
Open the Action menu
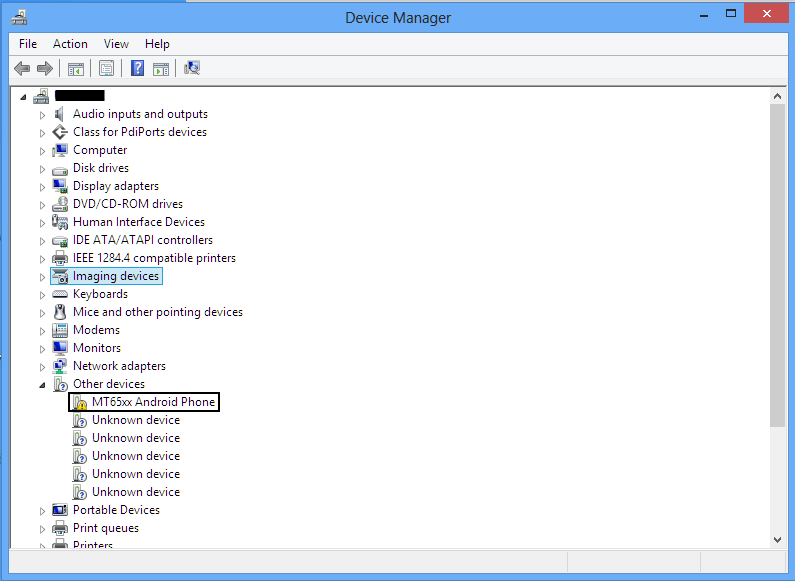(70, 44)
